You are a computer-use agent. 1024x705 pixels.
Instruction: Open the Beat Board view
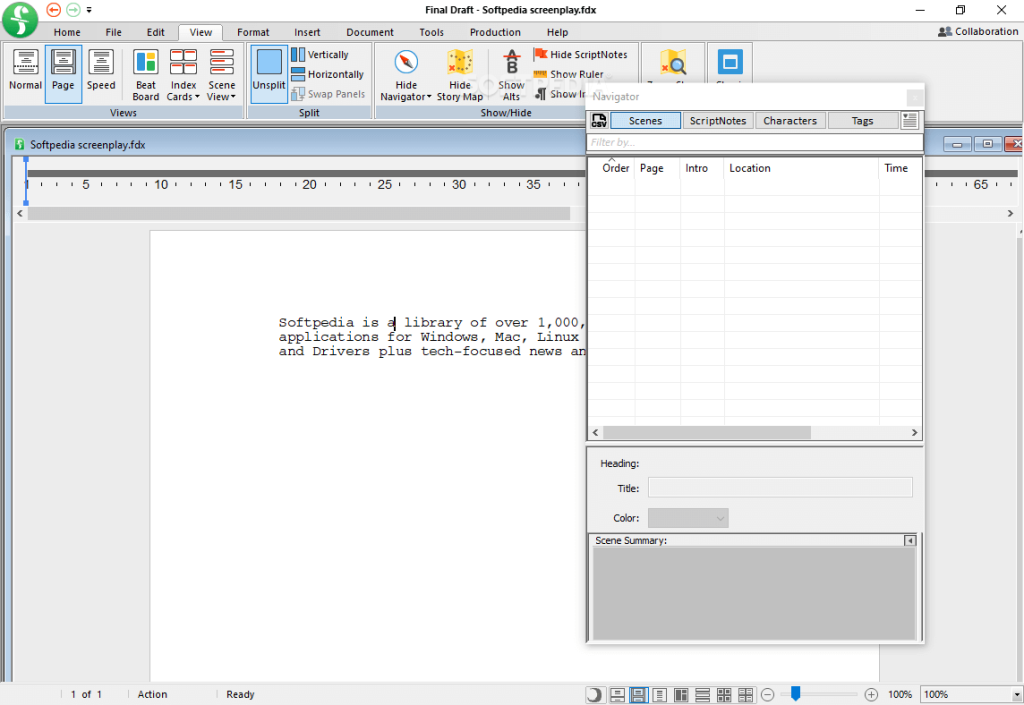(x=146, y=75)
